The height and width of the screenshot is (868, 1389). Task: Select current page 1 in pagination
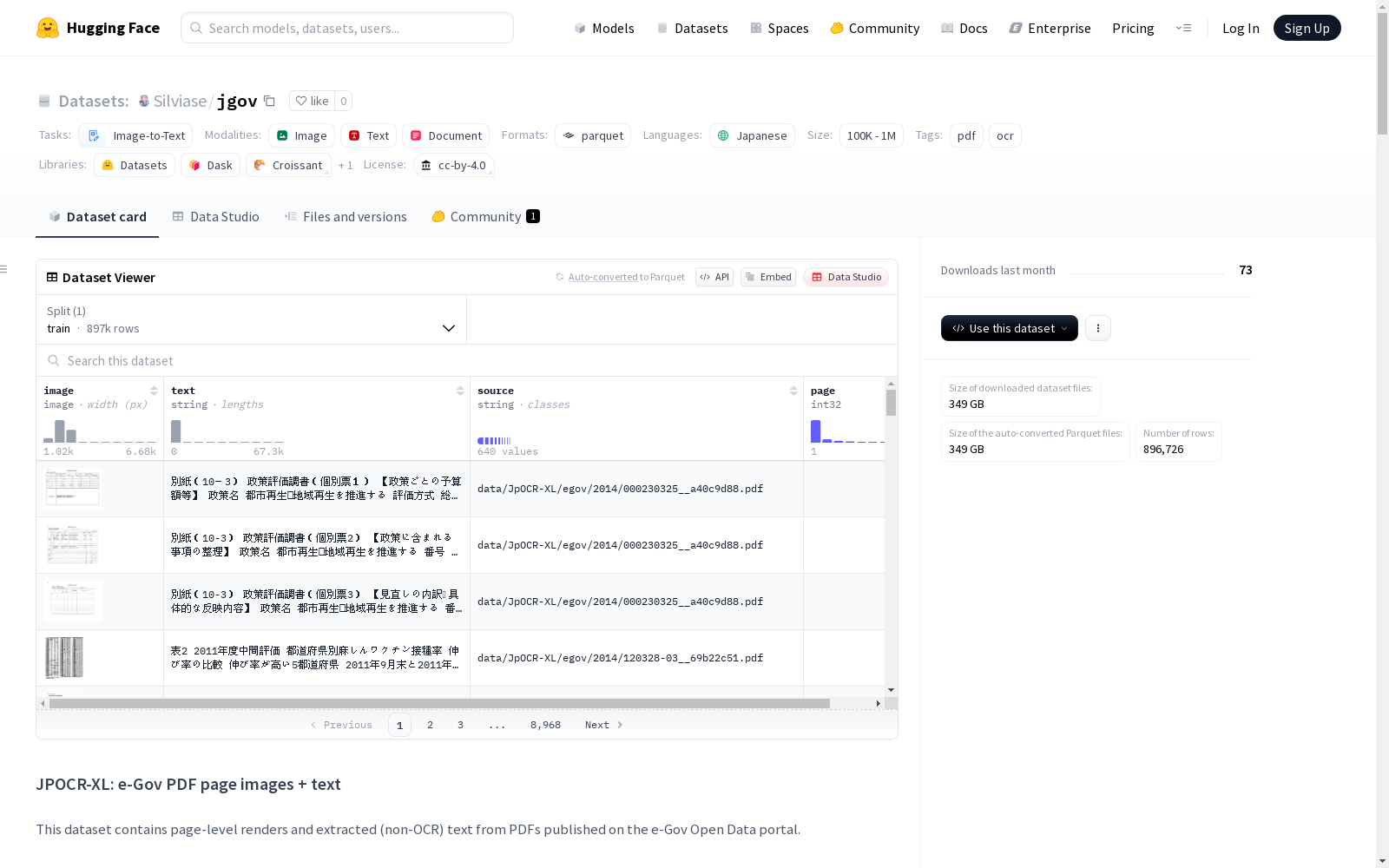click(x=399, y=725)
